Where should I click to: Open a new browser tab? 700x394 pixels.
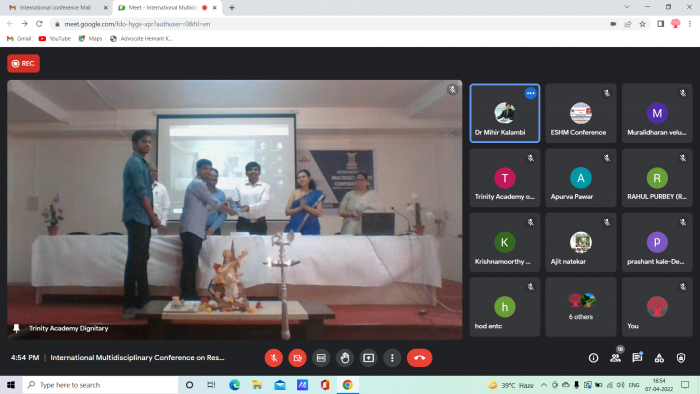click(232, 8)
